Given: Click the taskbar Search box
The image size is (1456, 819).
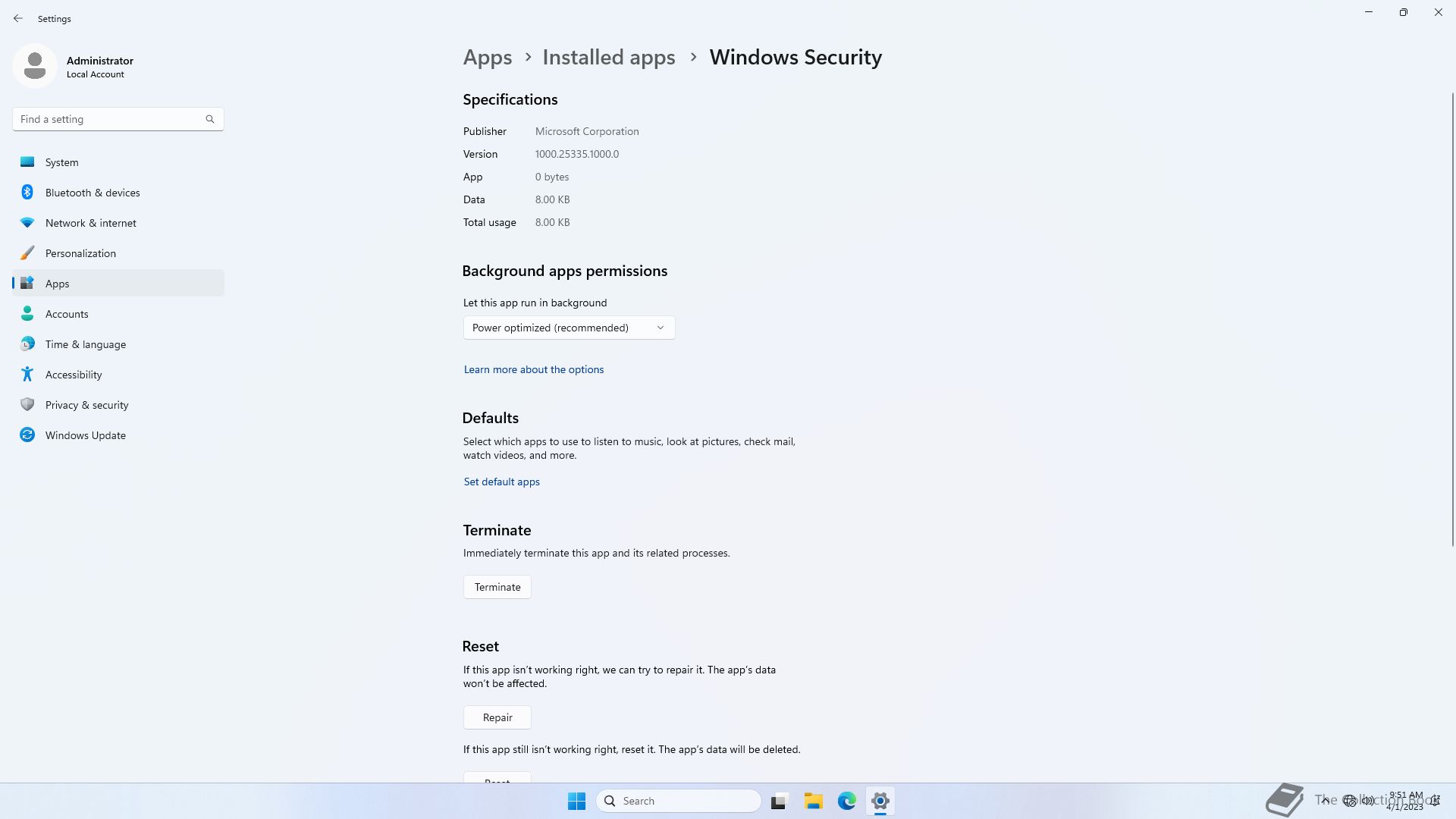Looking at the screenshot, I should click(x=679, y=801).
